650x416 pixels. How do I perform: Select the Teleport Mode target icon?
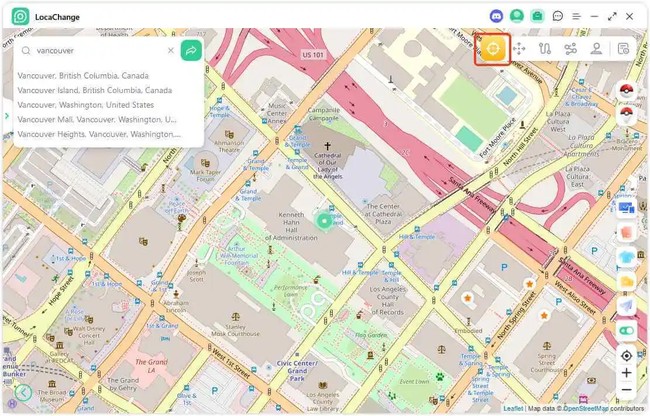(x=492, y=49)
